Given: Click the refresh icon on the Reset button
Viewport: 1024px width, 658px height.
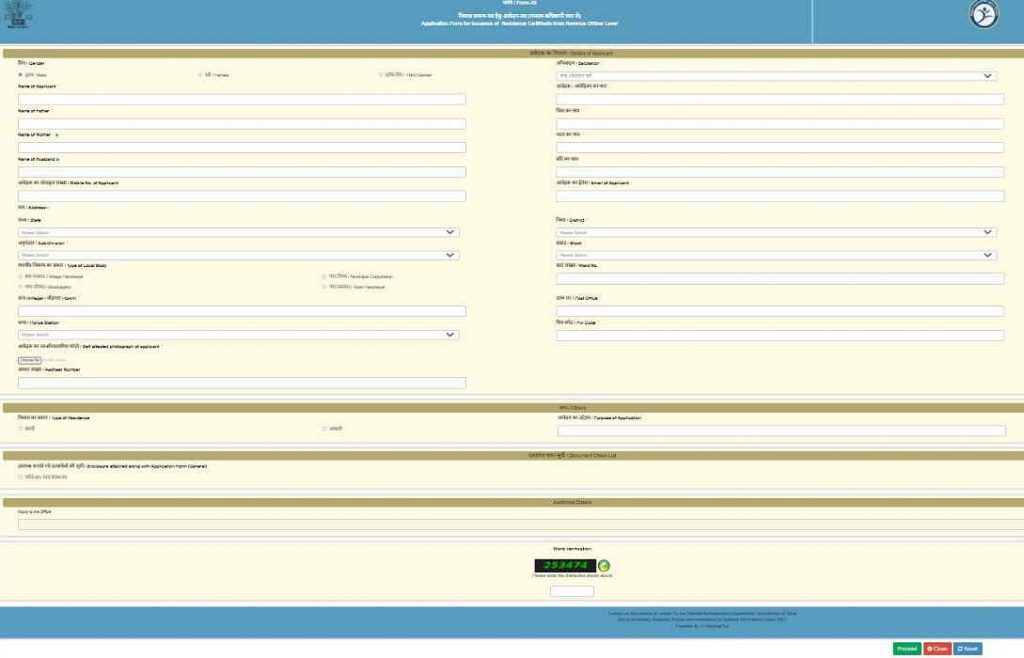Looking at the screenshot, I should pyautogui.click(x=960, y=648).
